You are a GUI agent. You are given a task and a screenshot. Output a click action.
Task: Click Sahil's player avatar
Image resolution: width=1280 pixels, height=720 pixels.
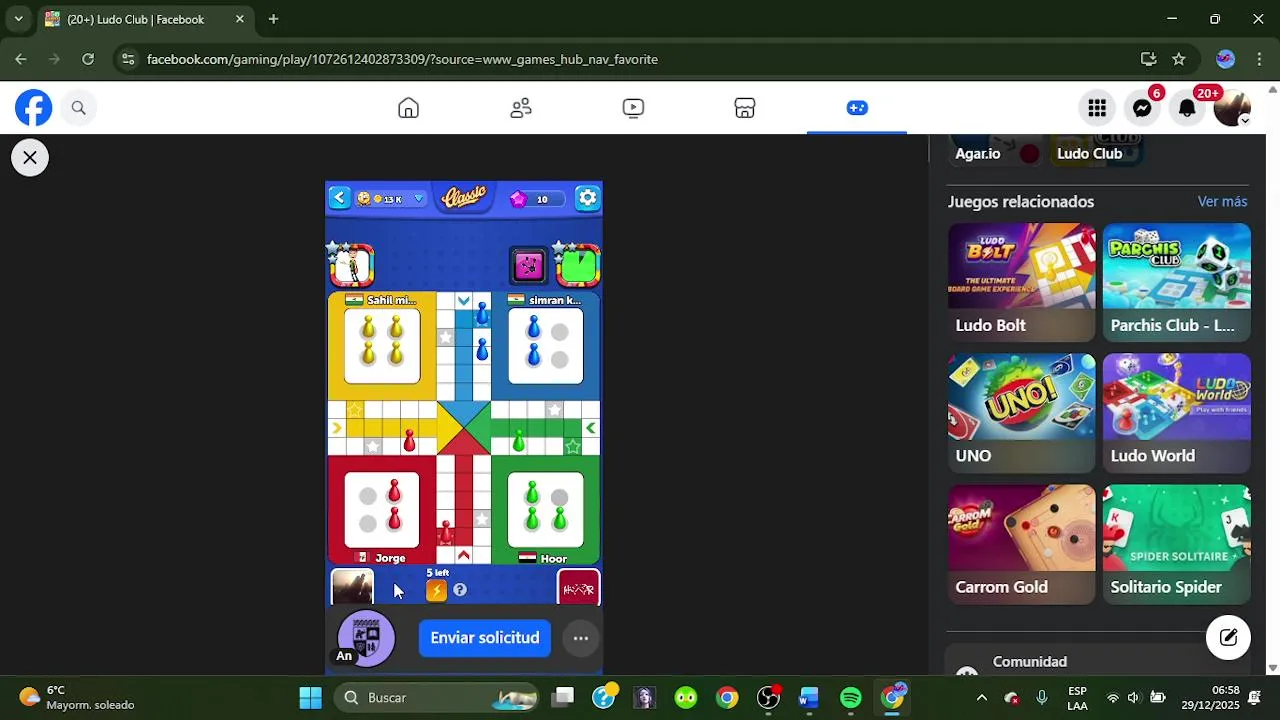click(x=352, y=265)
